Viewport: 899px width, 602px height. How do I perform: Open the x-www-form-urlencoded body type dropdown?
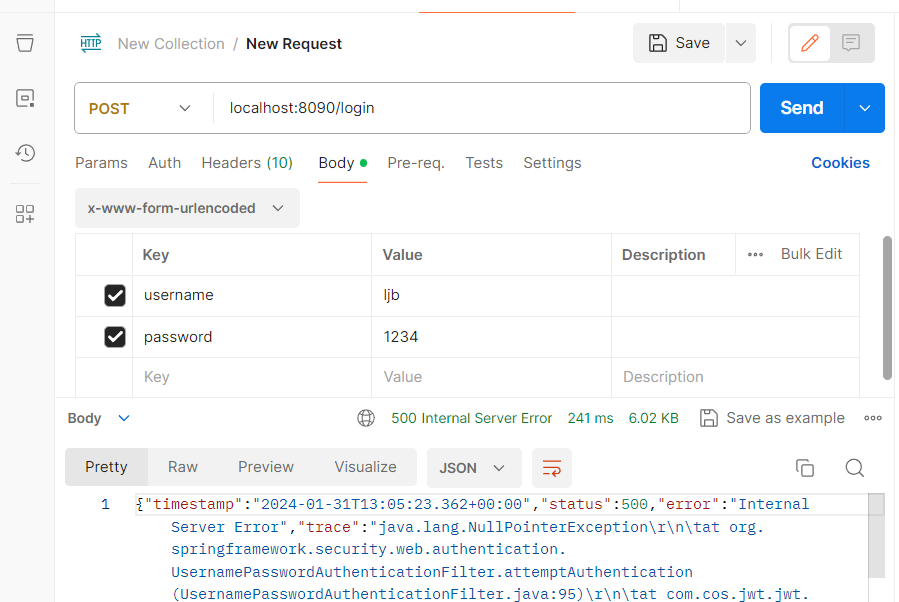click(187, 208)
